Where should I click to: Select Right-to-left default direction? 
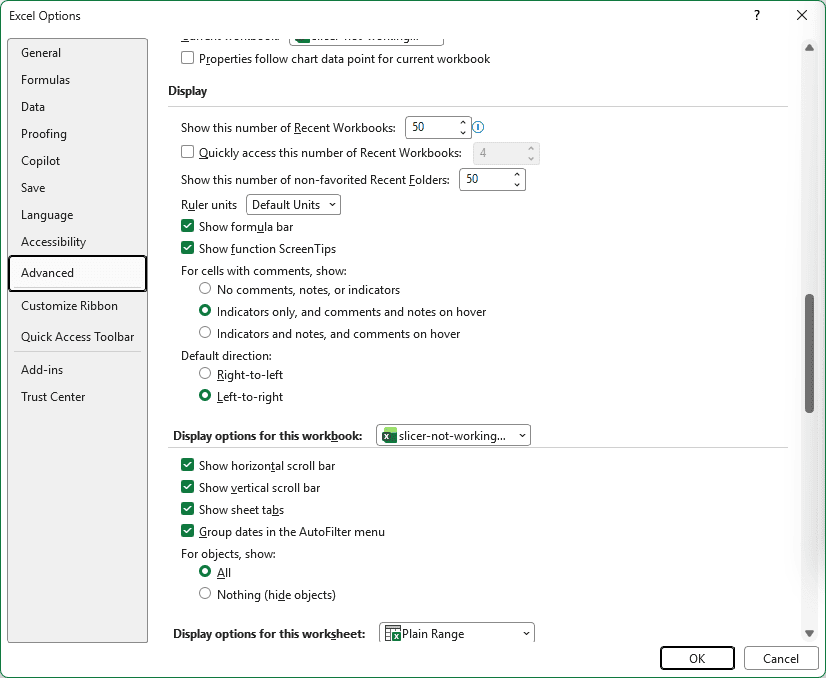(205, 374)
